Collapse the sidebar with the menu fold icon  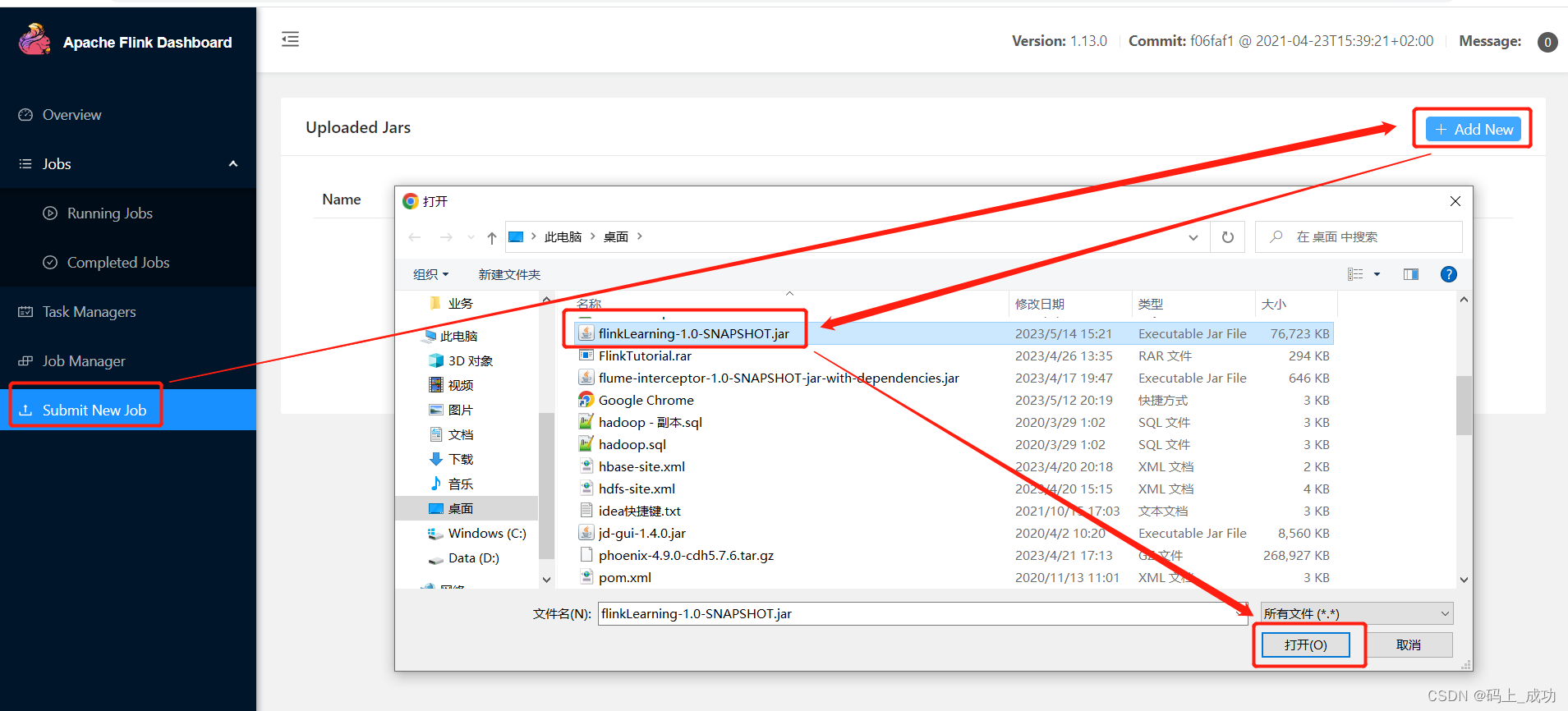click(x=290, y=39)
